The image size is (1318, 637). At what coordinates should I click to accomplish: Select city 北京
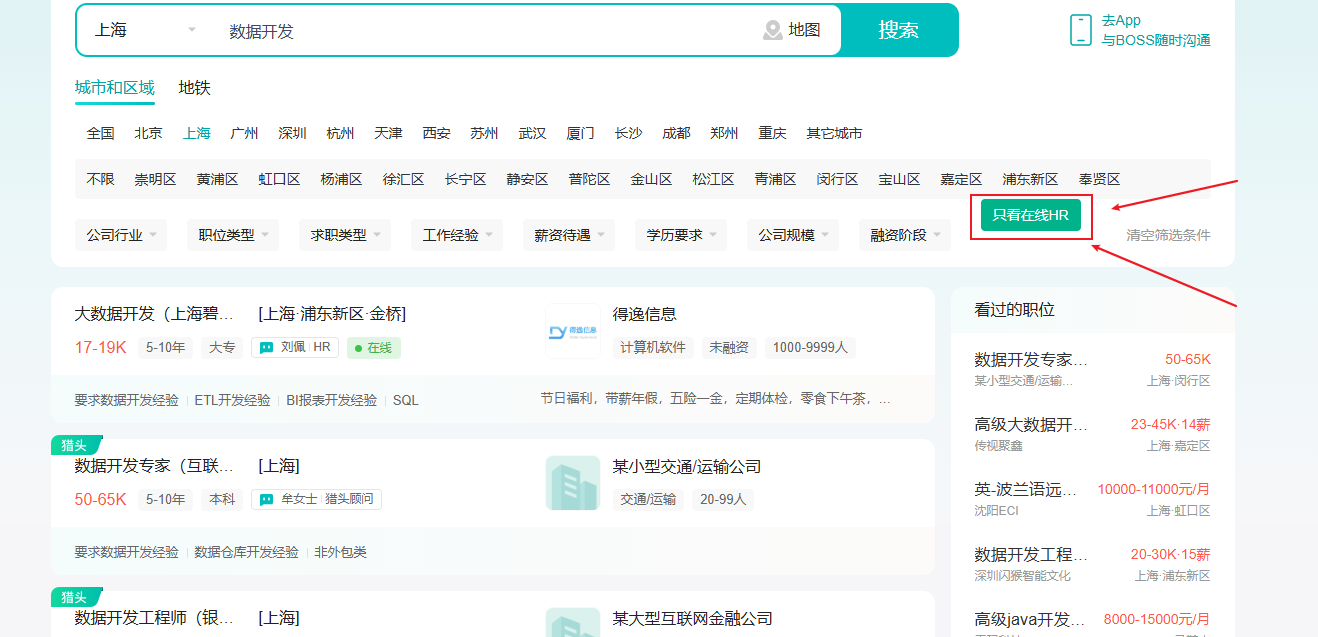(149, 133)
